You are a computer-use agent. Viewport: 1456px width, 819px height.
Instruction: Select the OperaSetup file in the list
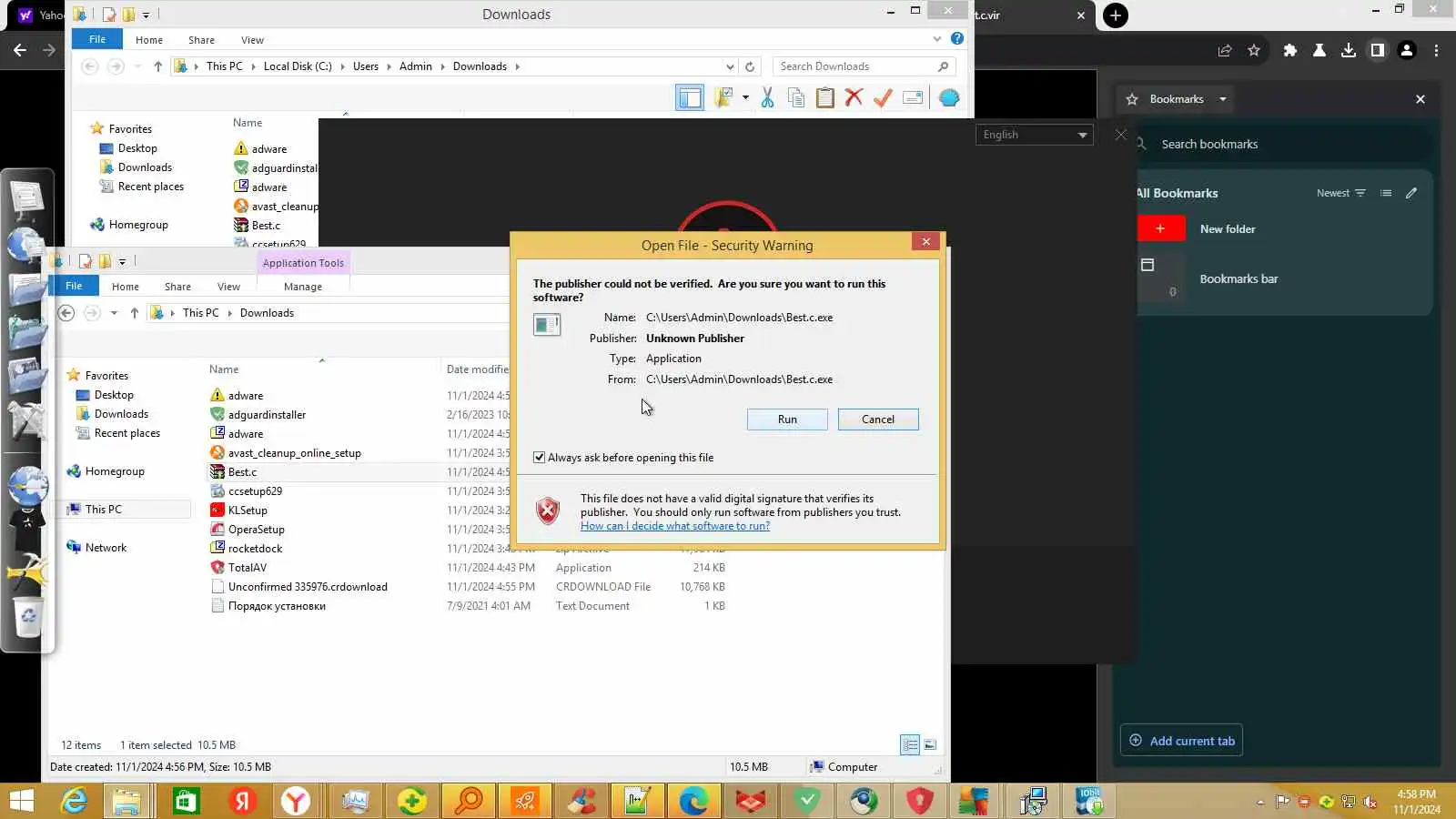tap(257, 530)
